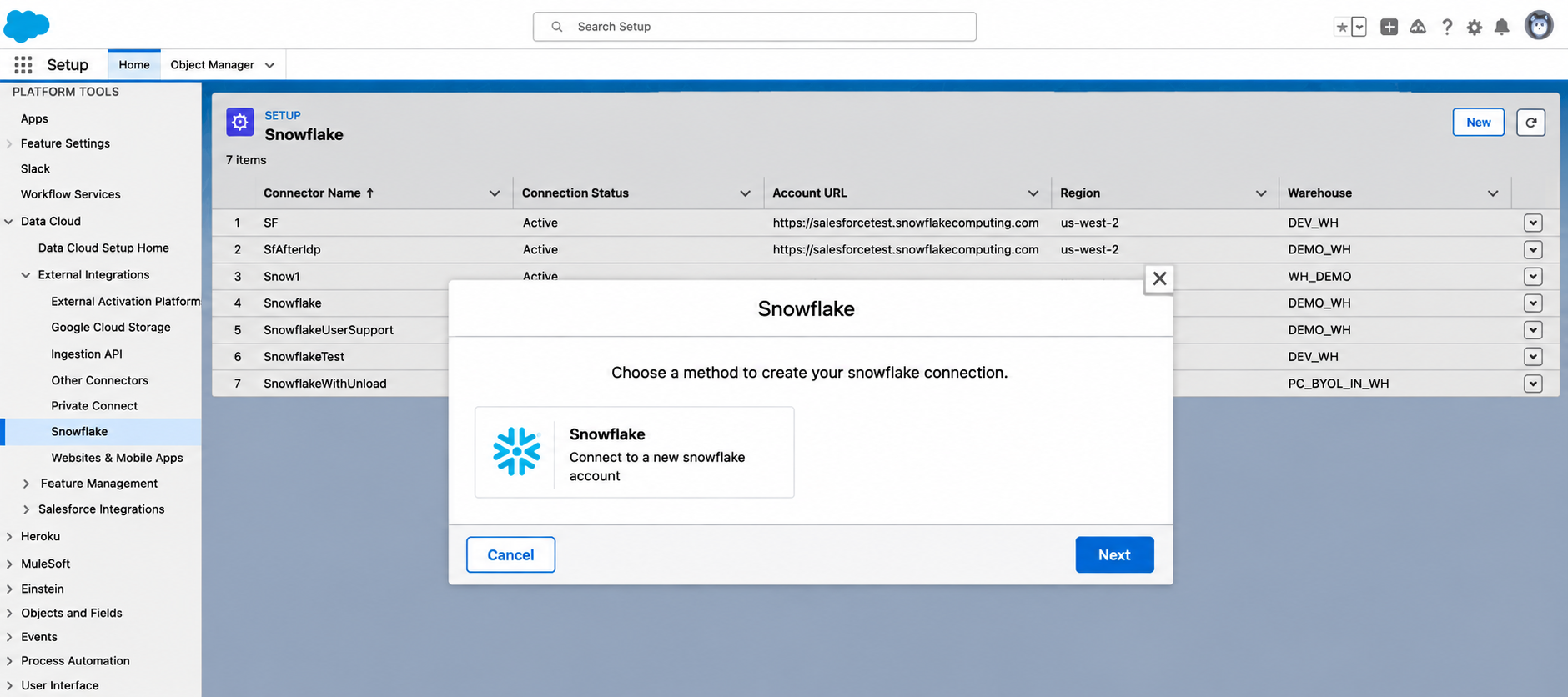The height and width of the screenshot is (697, 1568).
Task: Open Google Cloud Storage in sidebar
Action: pos(111,327)
